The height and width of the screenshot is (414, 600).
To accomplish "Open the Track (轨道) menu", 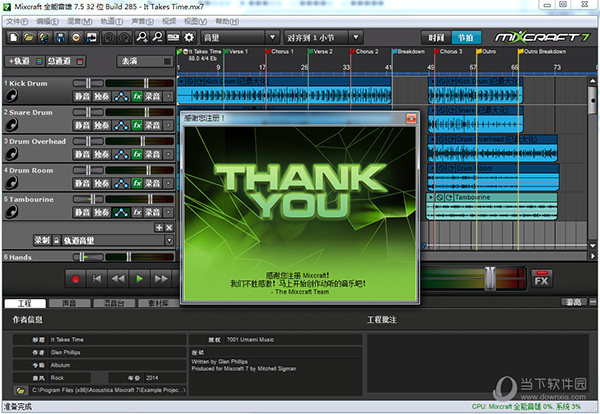I will coord(112,21).
